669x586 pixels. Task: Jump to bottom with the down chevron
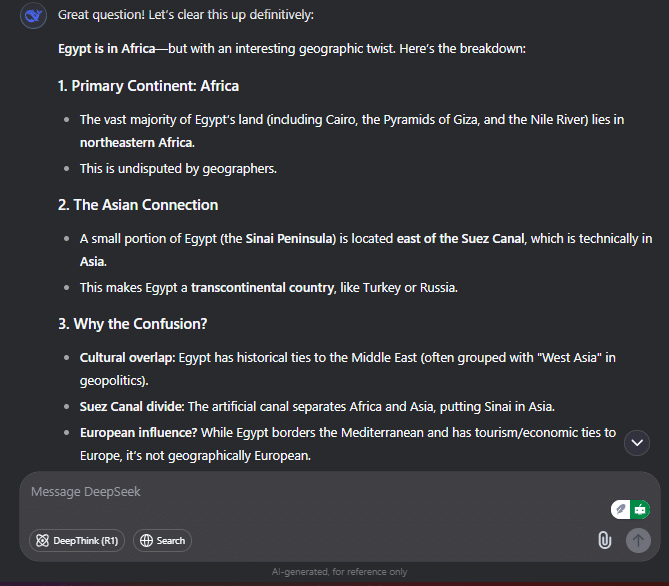pos(637,443)
